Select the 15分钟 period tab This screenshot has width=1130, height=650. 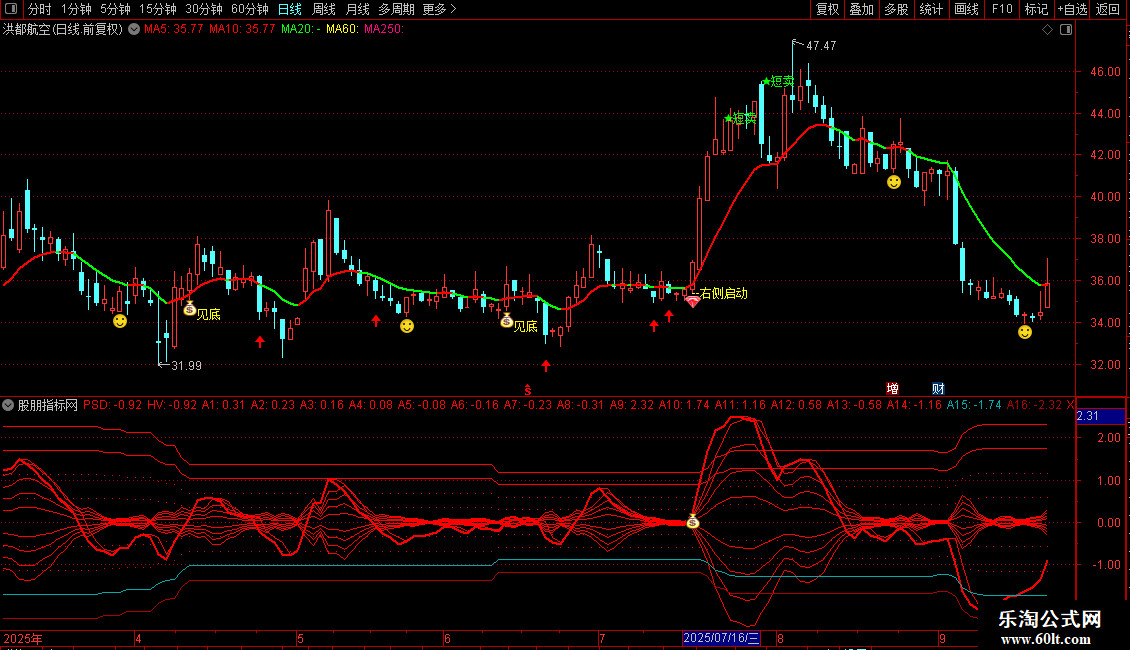coord(158,9)
